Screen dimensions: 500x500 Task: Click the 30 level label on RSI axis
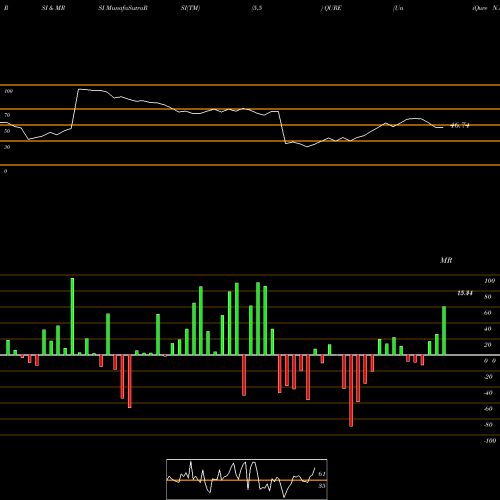pos(7,147)
